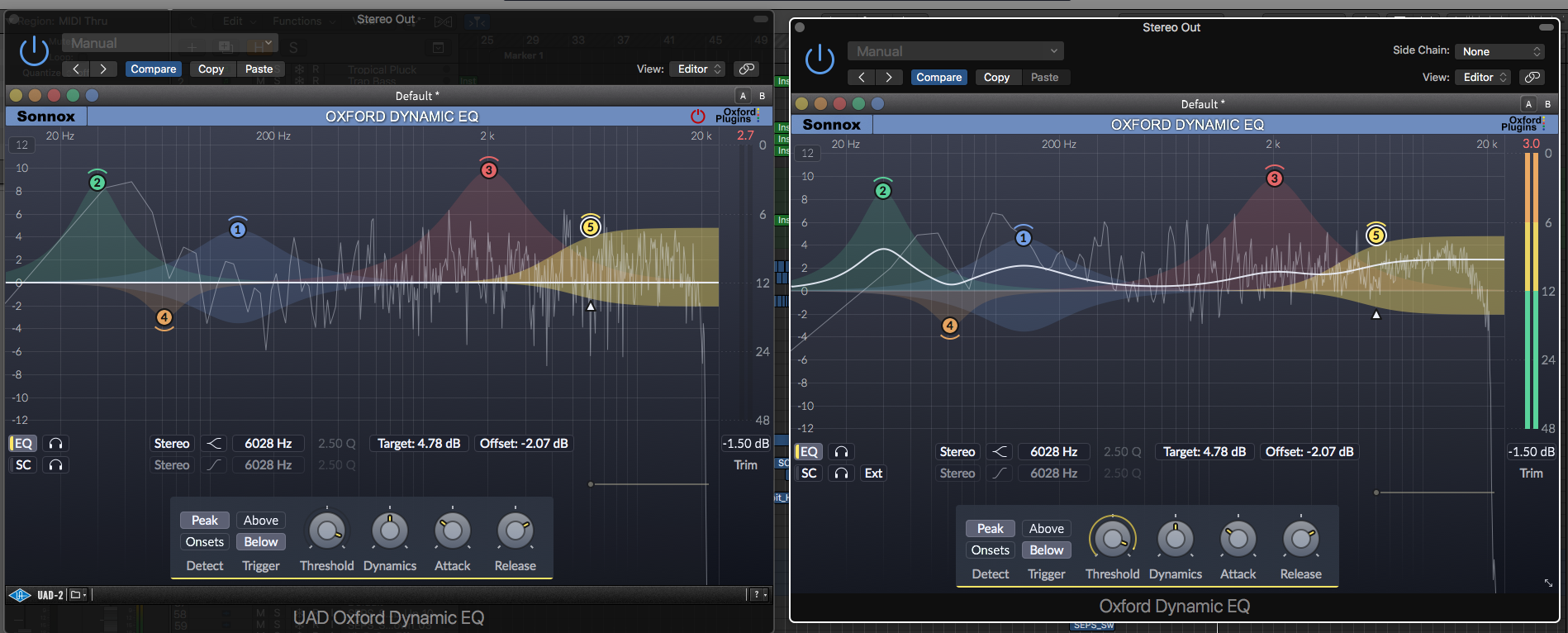
Task: Select EQ band 2 node in left plugin
Action: coord(97,182)
